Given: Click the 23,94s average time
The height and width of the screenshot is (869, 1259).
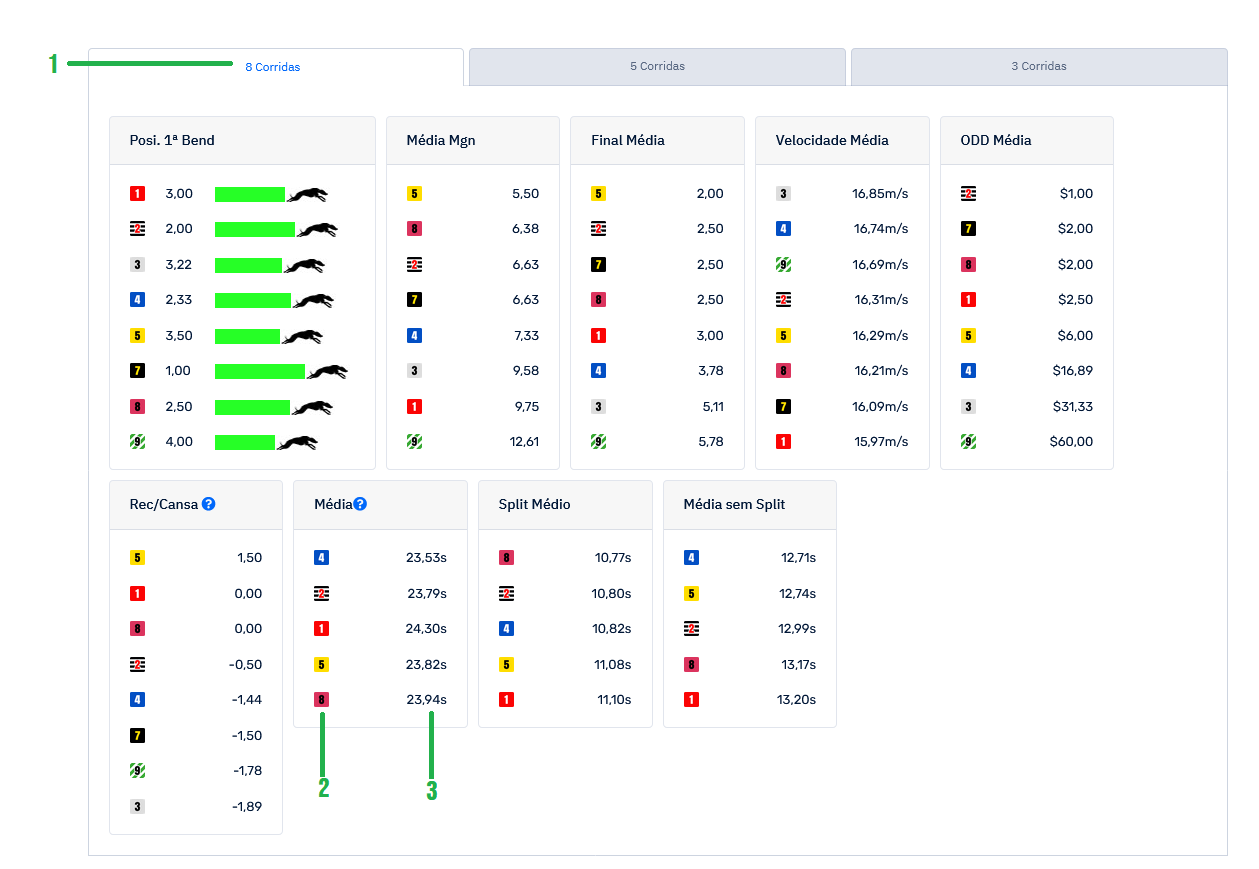Looking at the screenshot, I should click(426, 700).
